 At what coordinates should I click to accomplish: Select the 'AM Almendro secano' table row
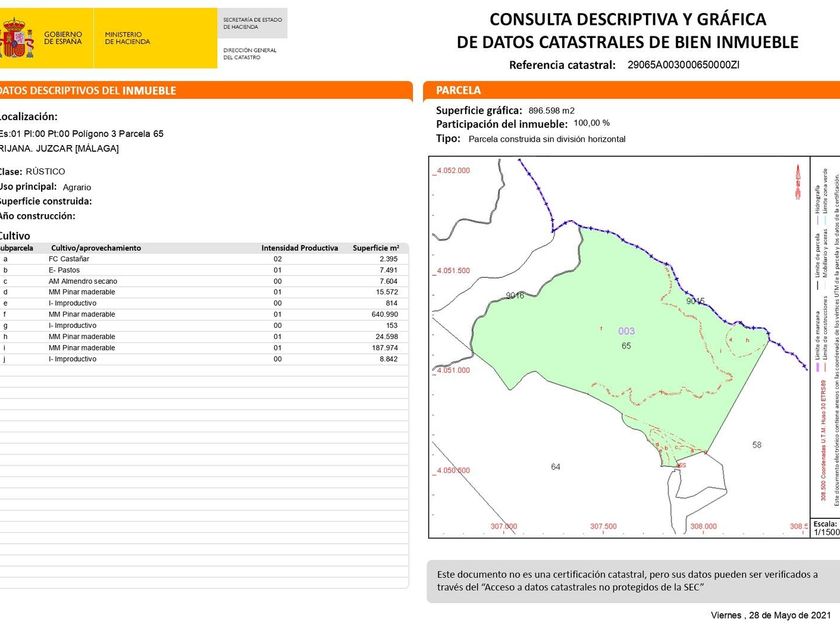[x=204, y=281]
